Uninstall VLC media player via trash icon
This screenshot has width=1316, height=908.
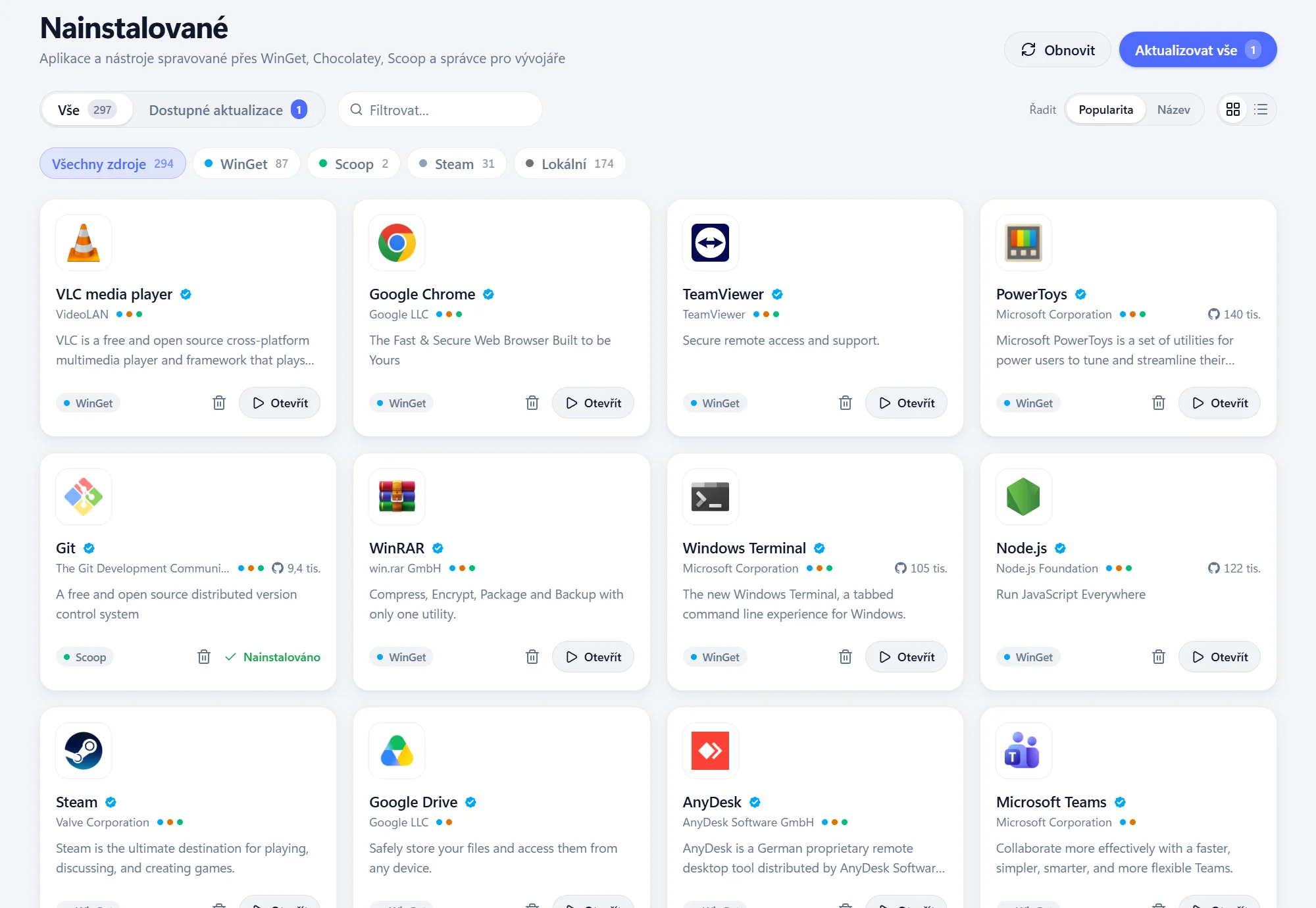pyautogui.click(x=219, y=403)
